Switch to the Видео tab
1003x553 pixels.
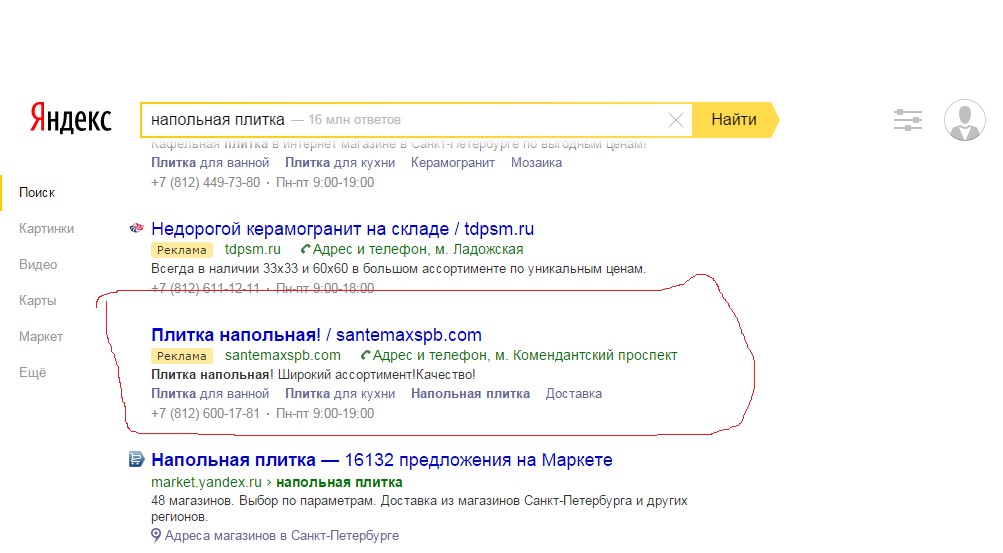[x=38, y=265]
